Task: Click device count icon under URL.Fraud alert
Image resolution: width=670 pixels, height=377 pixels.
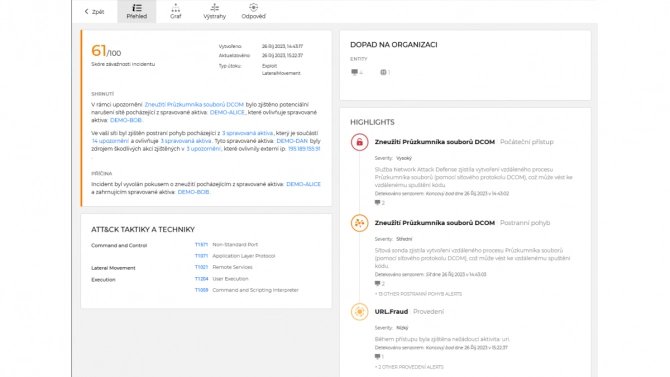Action: pos(378,356)
